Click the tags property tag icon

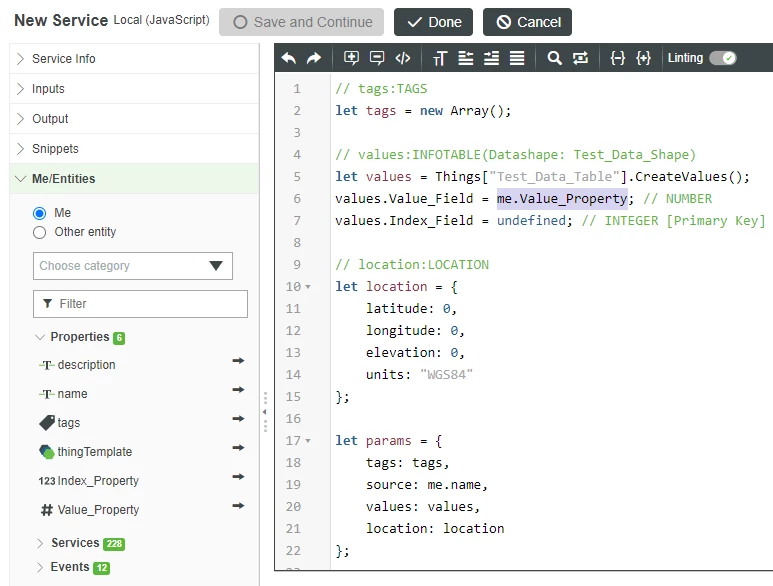tap(47, 422)
